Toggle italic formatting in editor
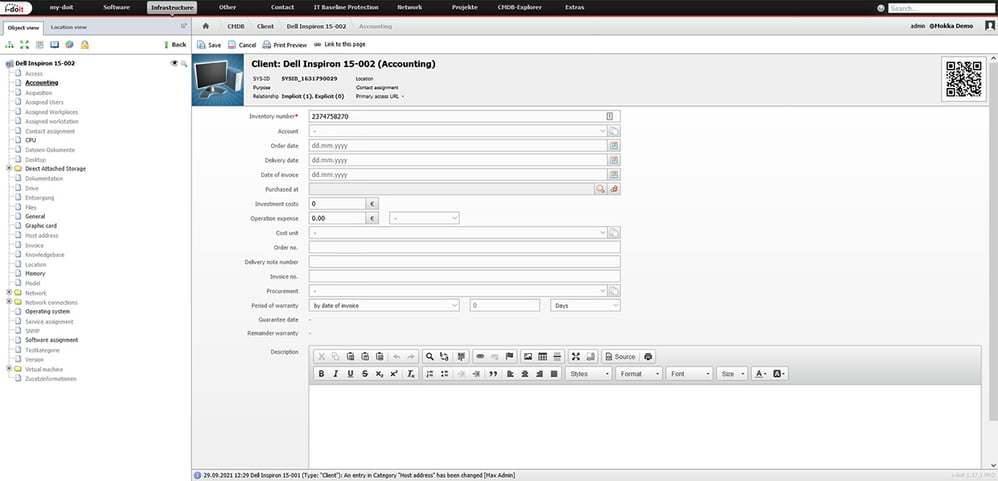 point(336,374)
